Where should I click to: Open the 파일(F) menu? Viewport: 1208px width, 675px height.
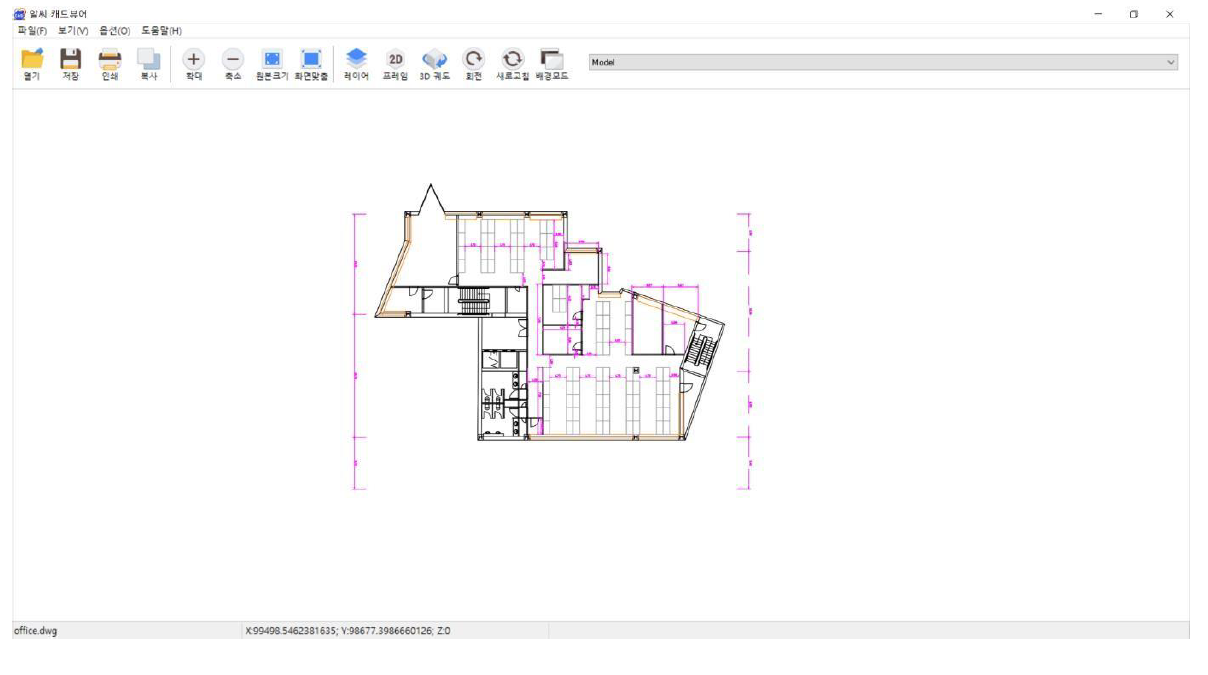[32, 31]
